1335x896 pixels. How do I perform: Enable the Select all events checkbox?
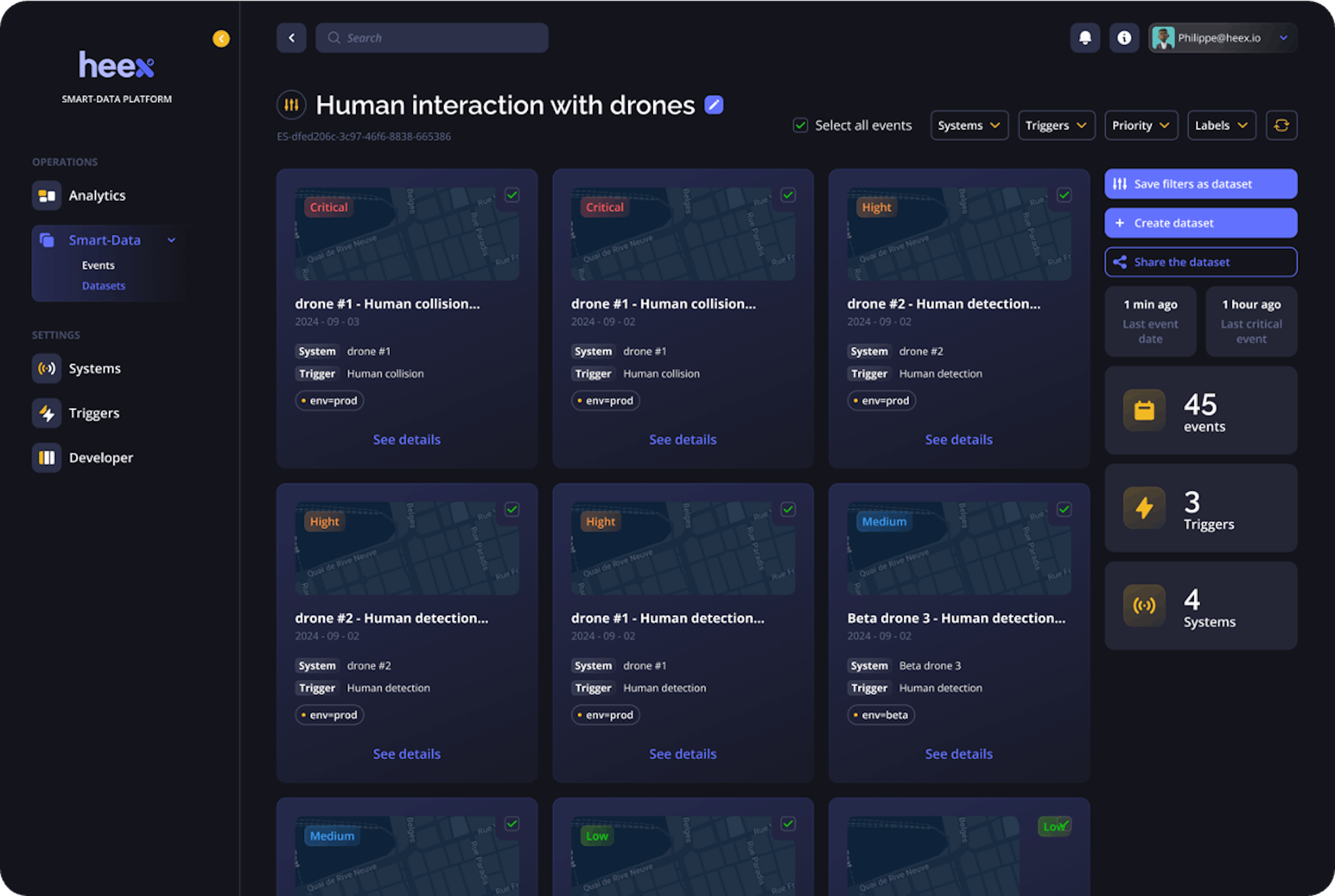(x=800, y=125)
